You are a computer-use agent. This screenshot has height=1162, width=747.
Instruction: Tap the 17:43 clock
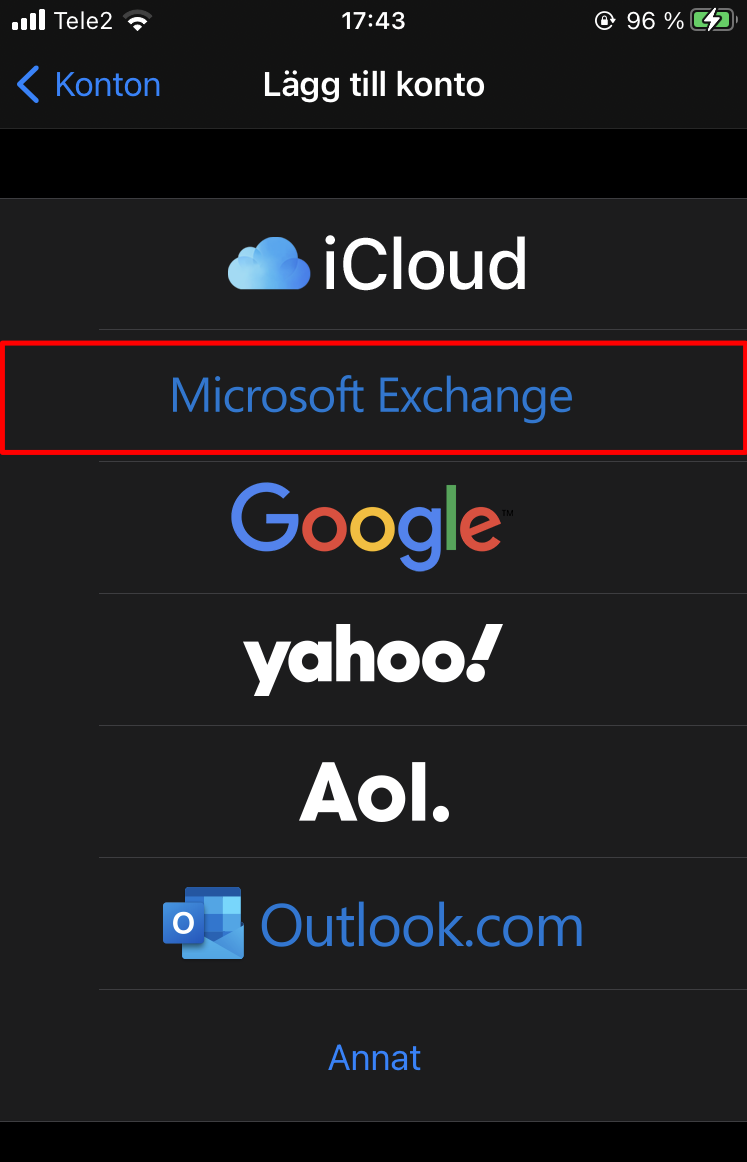tap(373, 21)
